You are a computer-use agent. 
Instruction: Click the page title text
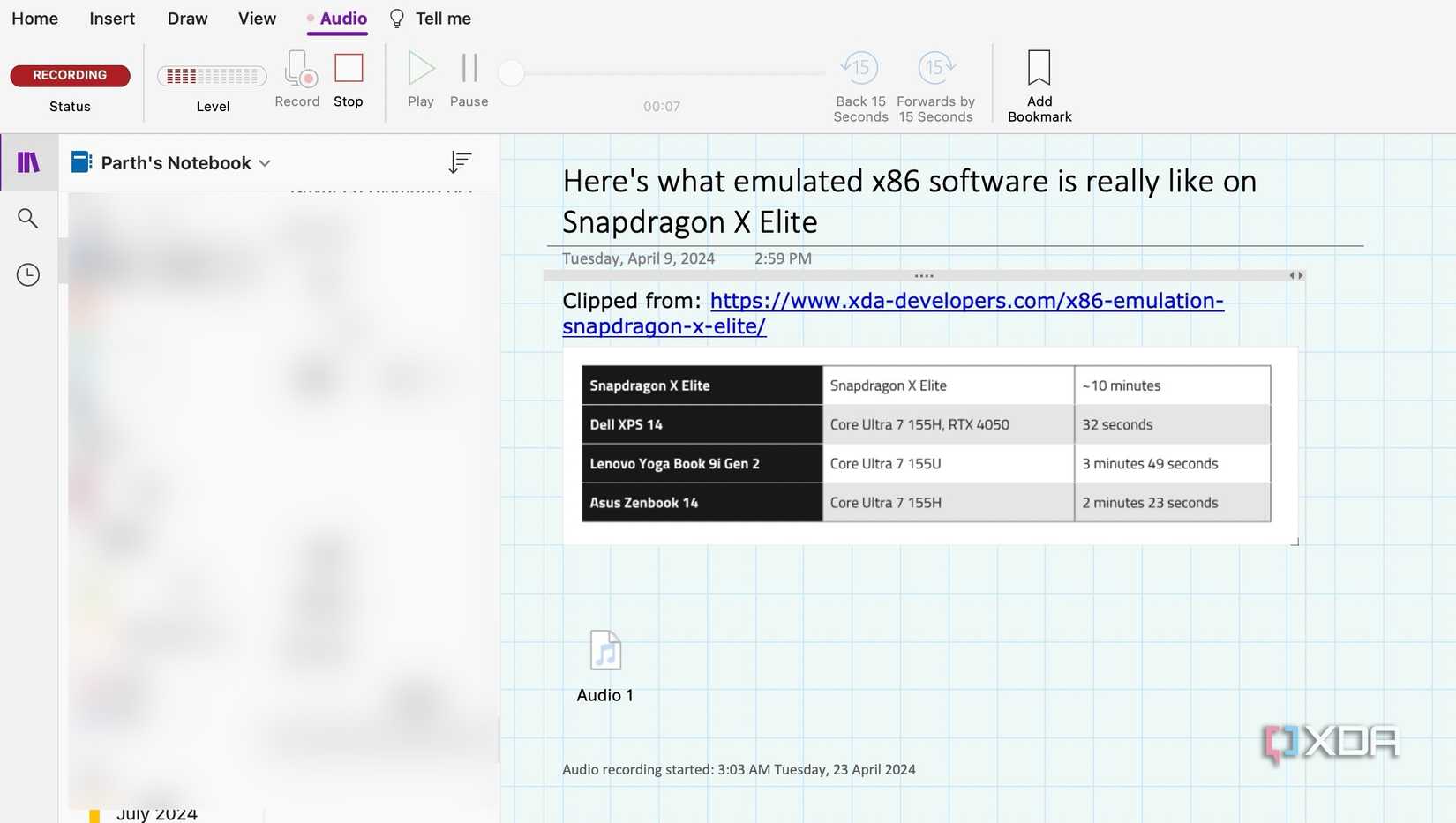pyautogui.click(x=910, y=201)
